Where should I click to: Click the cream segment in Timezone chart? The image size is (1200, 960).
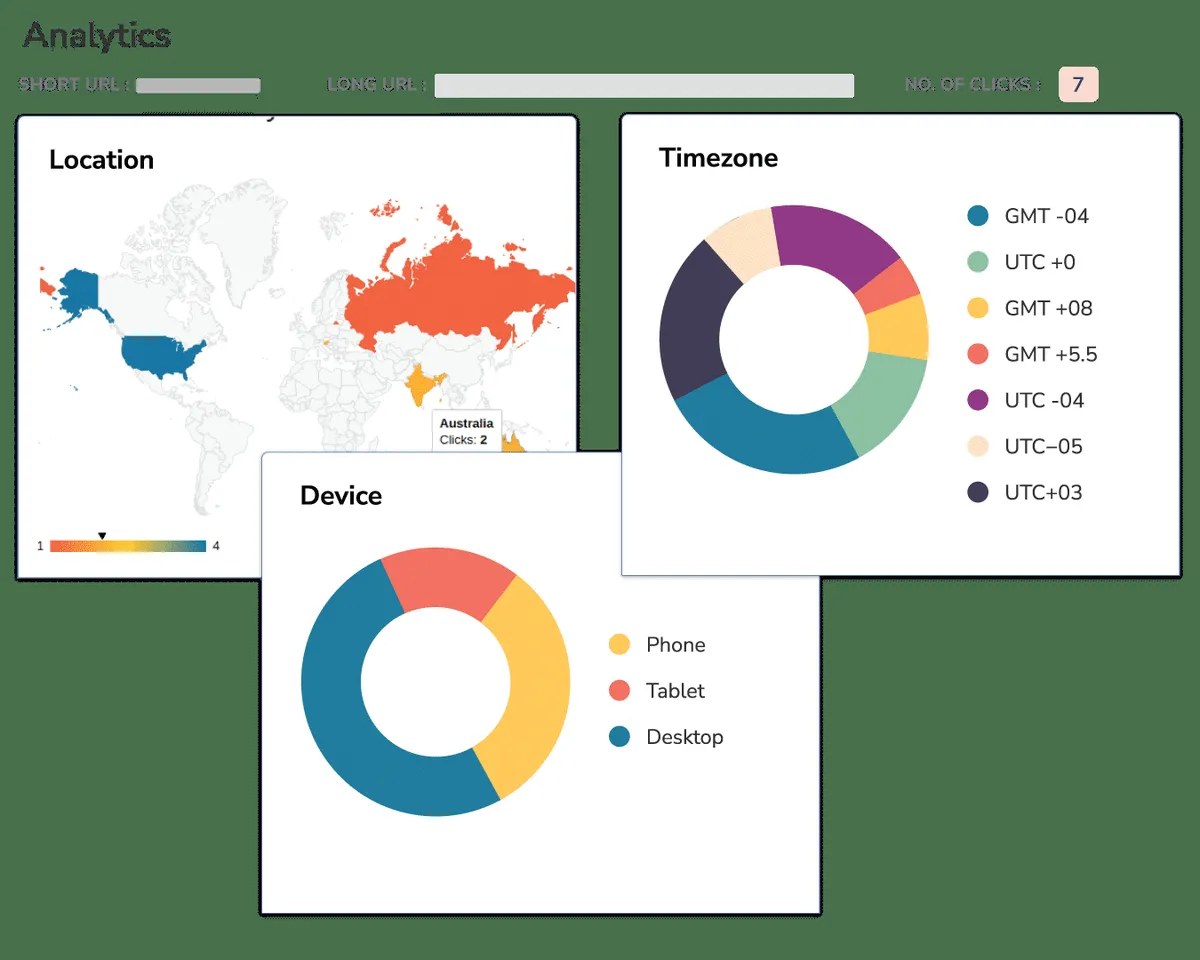tap(745, 240)
